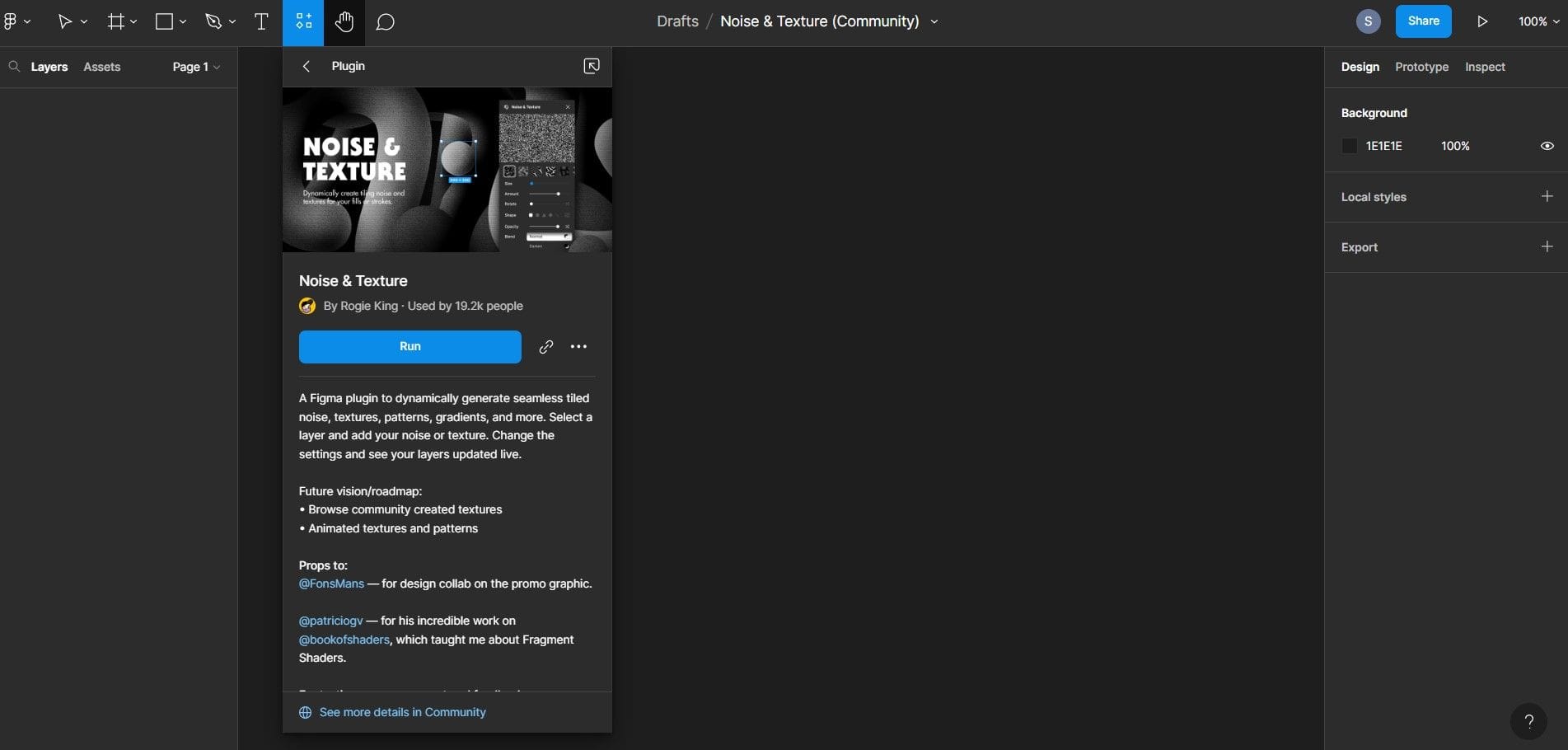Switch to the Assets tab

tap(101, 66)
